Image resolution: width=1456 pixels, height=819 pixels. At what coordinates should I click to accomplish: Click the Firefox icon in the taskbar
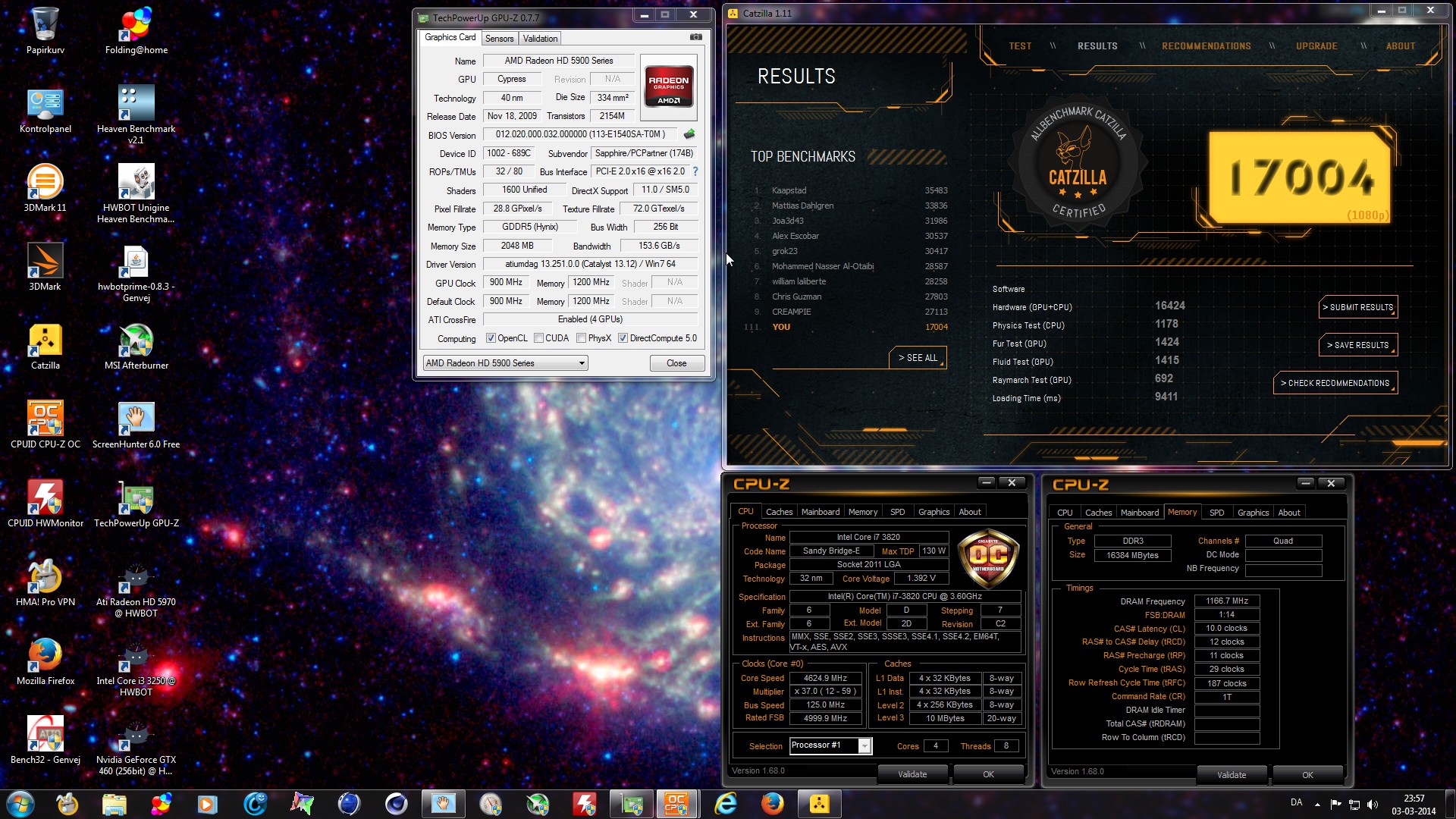(772, 804)
